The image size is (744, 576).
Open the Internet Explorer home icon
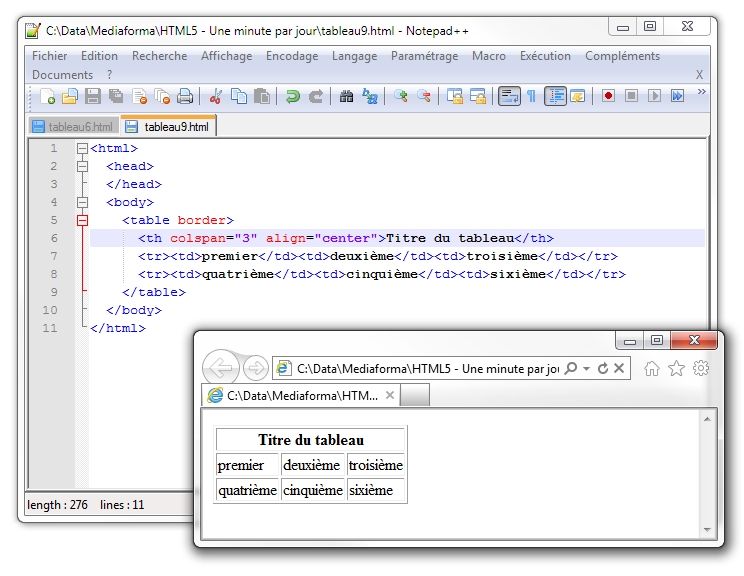652,368
